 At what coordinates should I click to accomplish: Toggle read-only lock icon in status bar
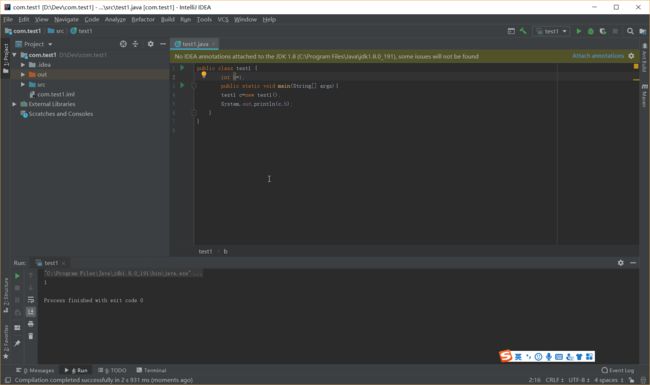pyautogui.click(x=631, y=380)
